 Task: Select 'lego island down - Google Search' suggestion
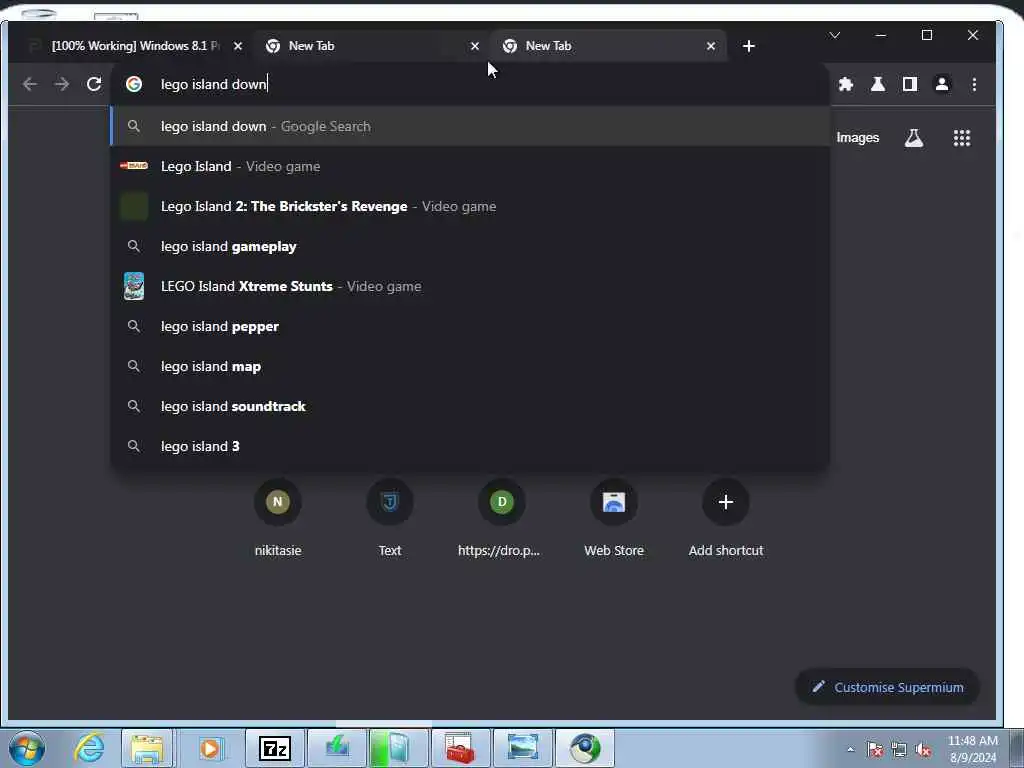click(x=470, y=126)
